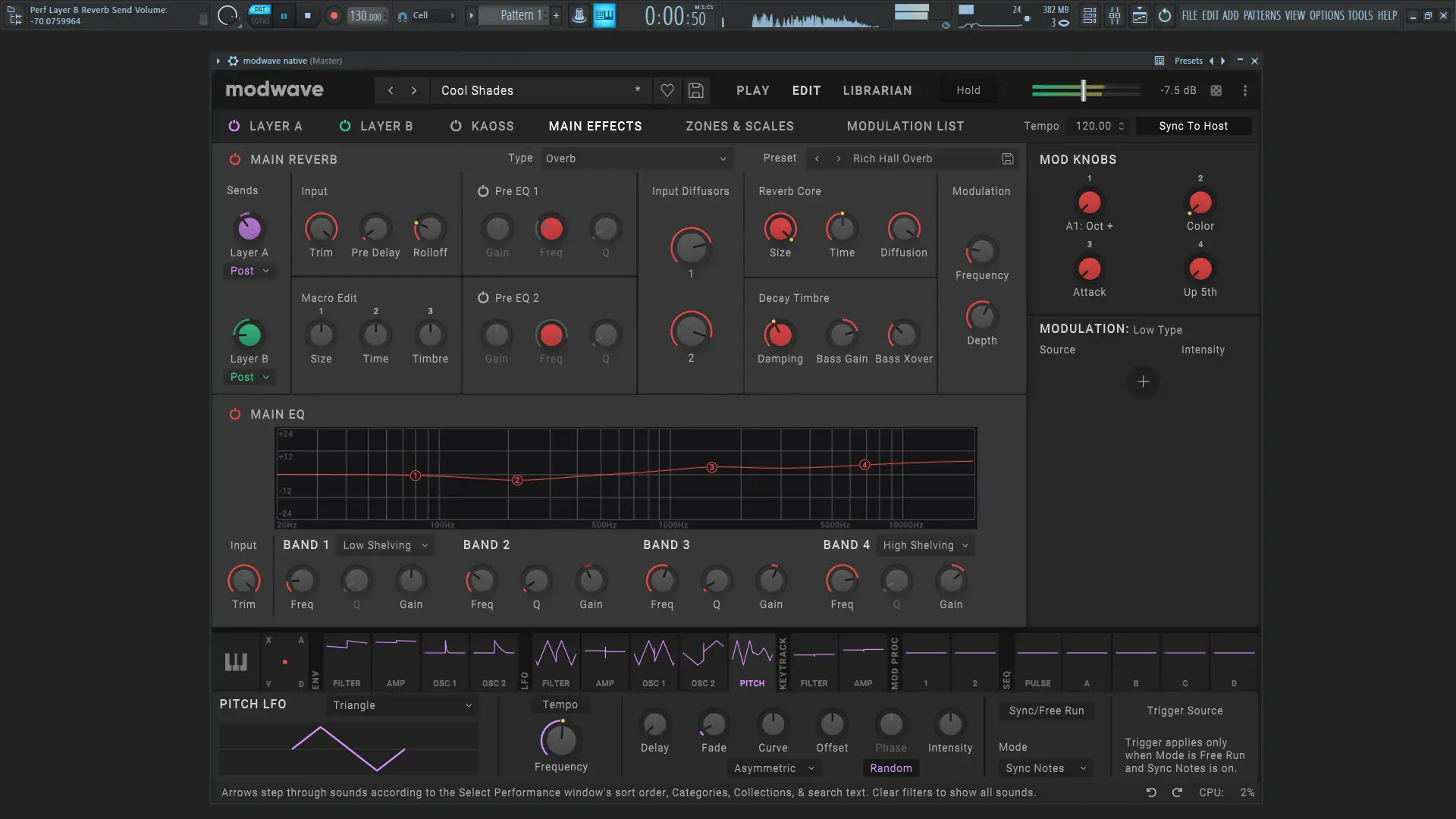Image resolution: width=1456 pixels, height=819 pixels.
Task: Open the Librarian page
Action: [x=877, y=90]
